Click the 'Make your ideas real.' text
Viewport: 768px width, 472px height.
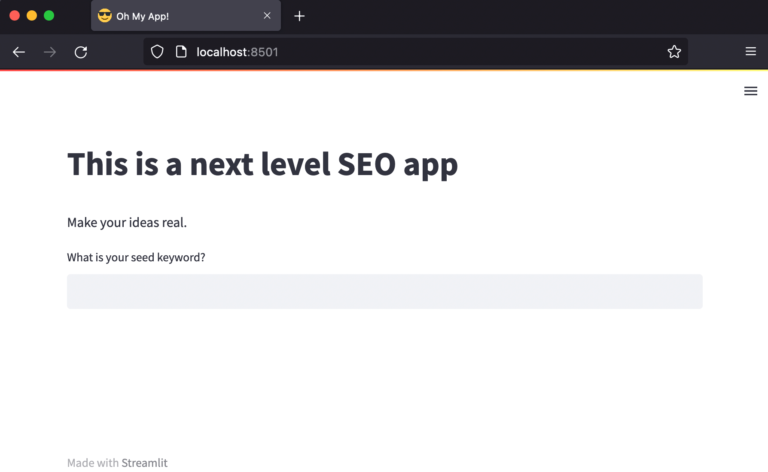click(x=127, y=222)
